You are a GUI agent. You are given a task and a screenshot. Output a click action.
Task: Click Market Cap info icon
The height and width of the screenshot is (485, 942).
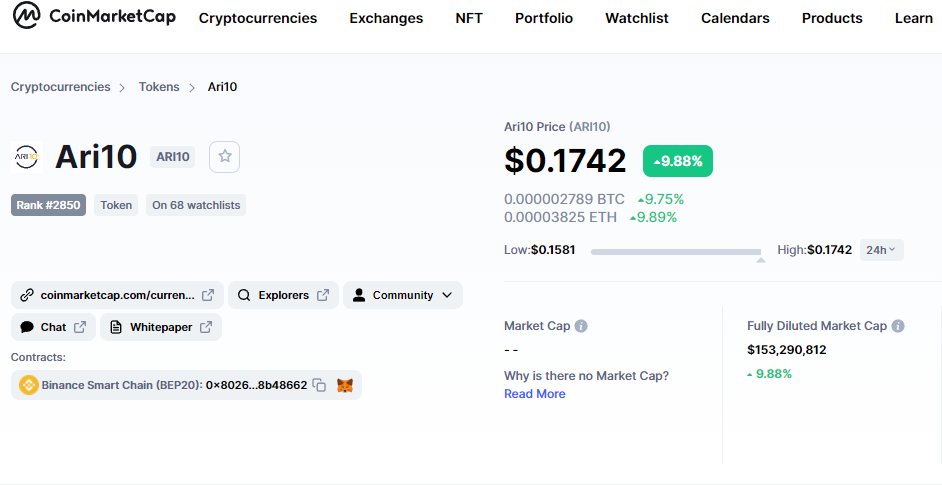point(581,326)
